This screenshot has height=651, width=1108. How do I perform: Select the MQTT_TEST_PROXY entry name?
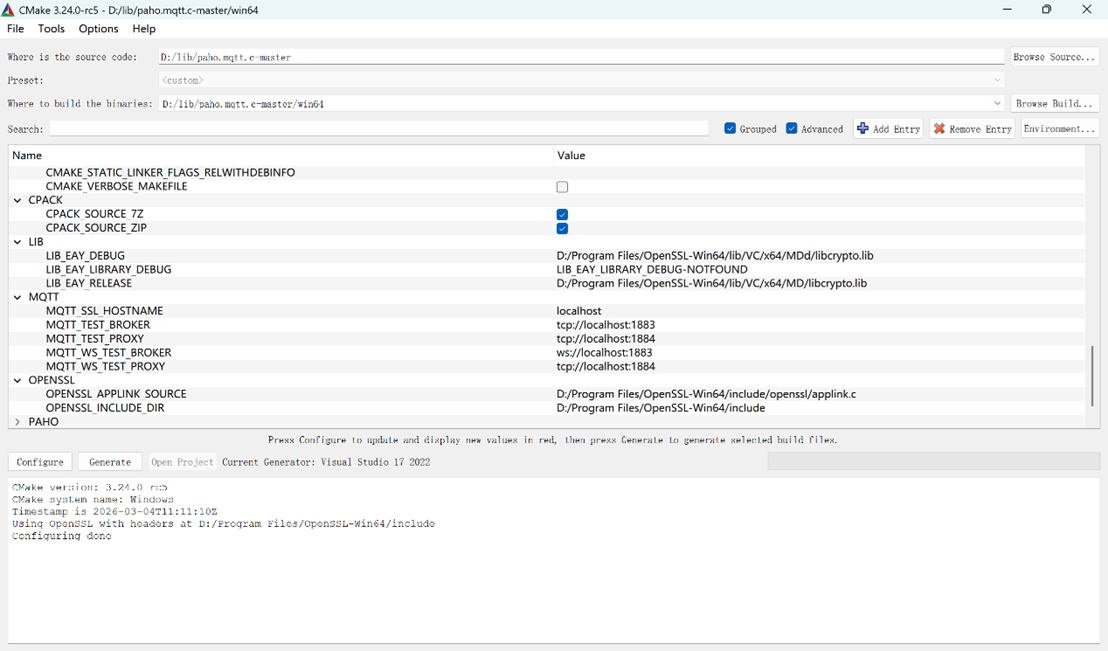(x=95, y=339)
